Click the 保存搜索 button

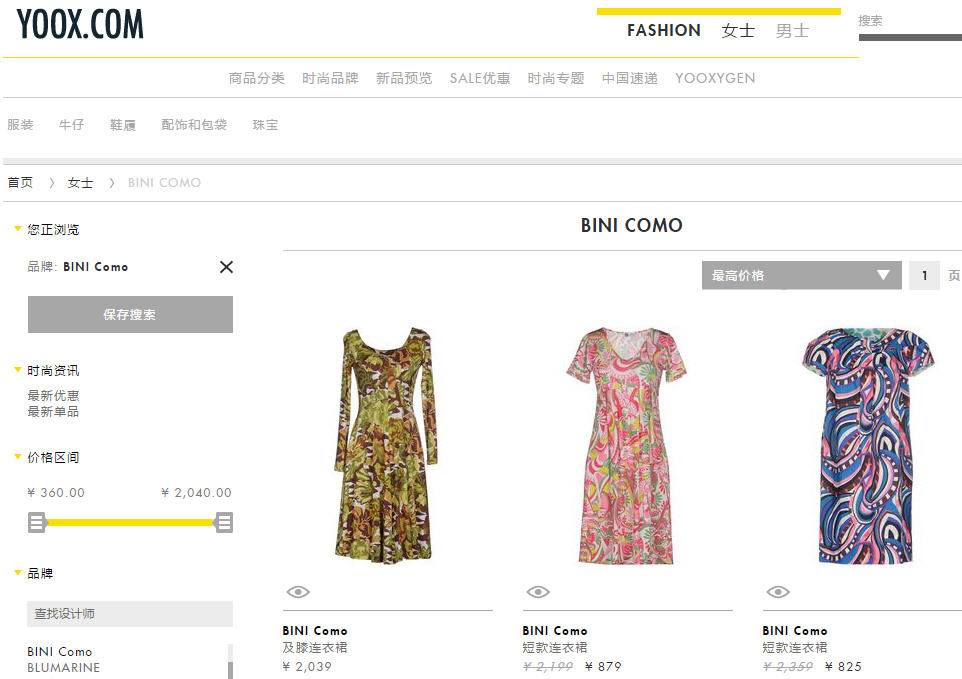[x=130, y=315]
